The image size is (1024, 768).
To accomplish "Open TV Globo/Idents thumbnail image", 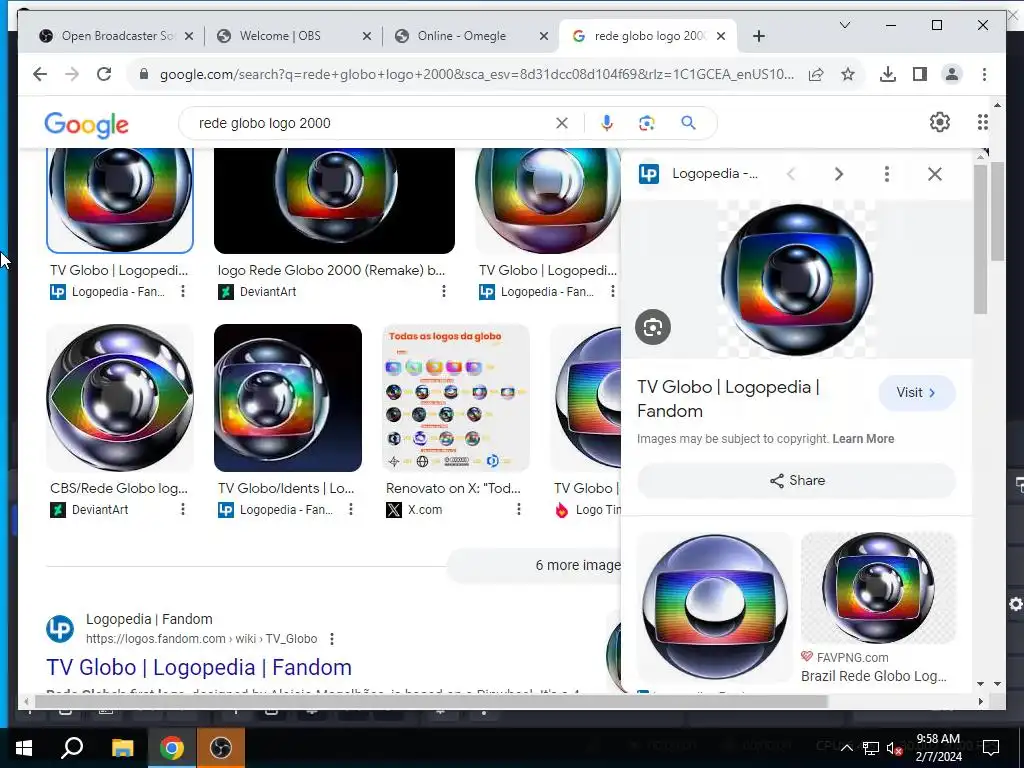I will click(x=288, y=398).
